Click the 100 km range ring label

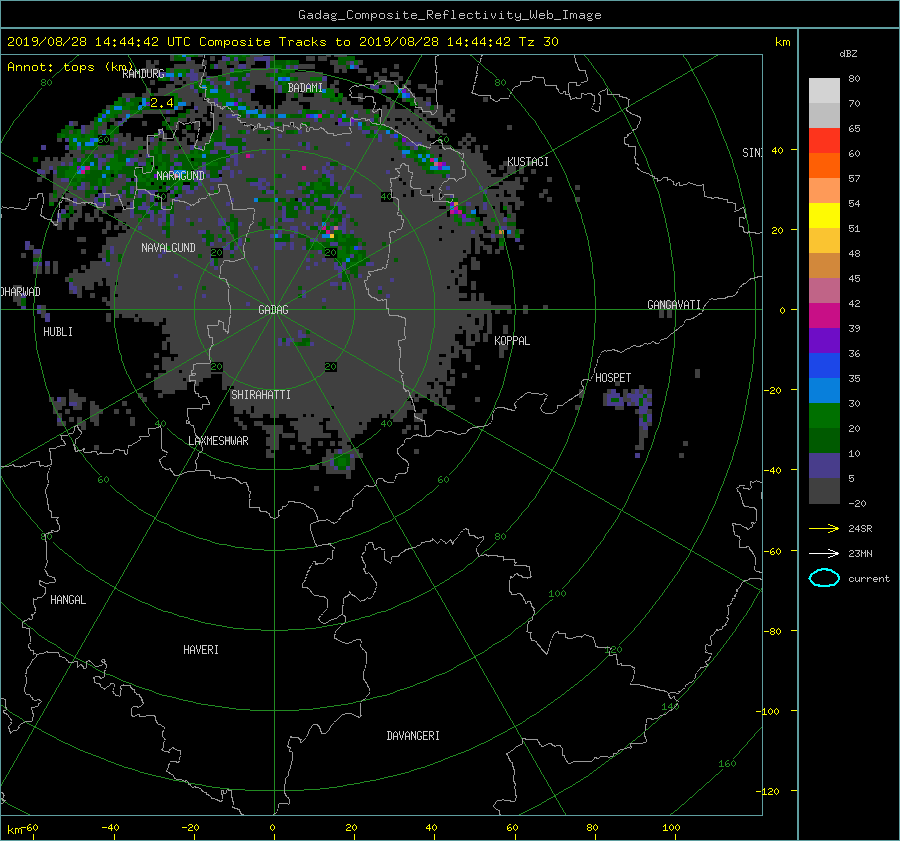point(557,594)
